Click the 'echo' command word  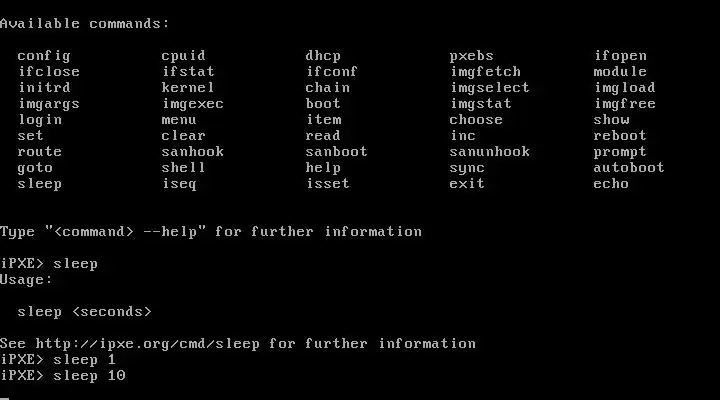(x=611, y=184)
